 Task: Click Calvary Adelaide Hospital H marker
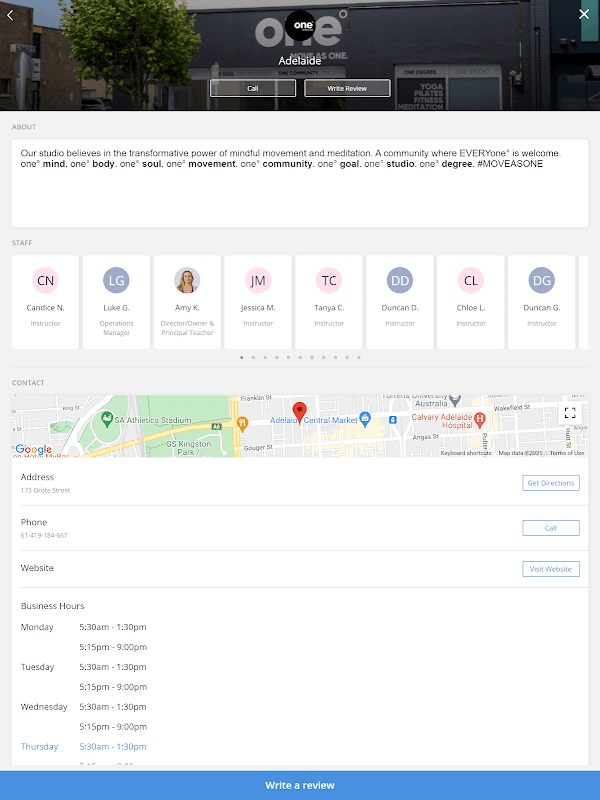coord(479,420)
